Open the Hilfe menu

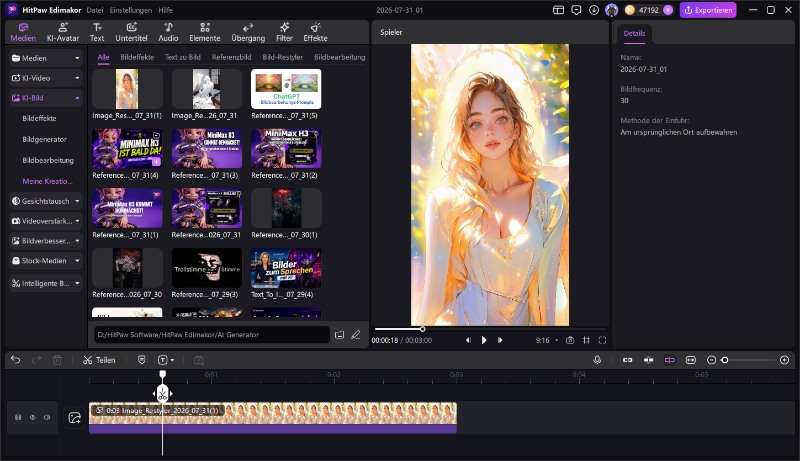tap(165, 10)
